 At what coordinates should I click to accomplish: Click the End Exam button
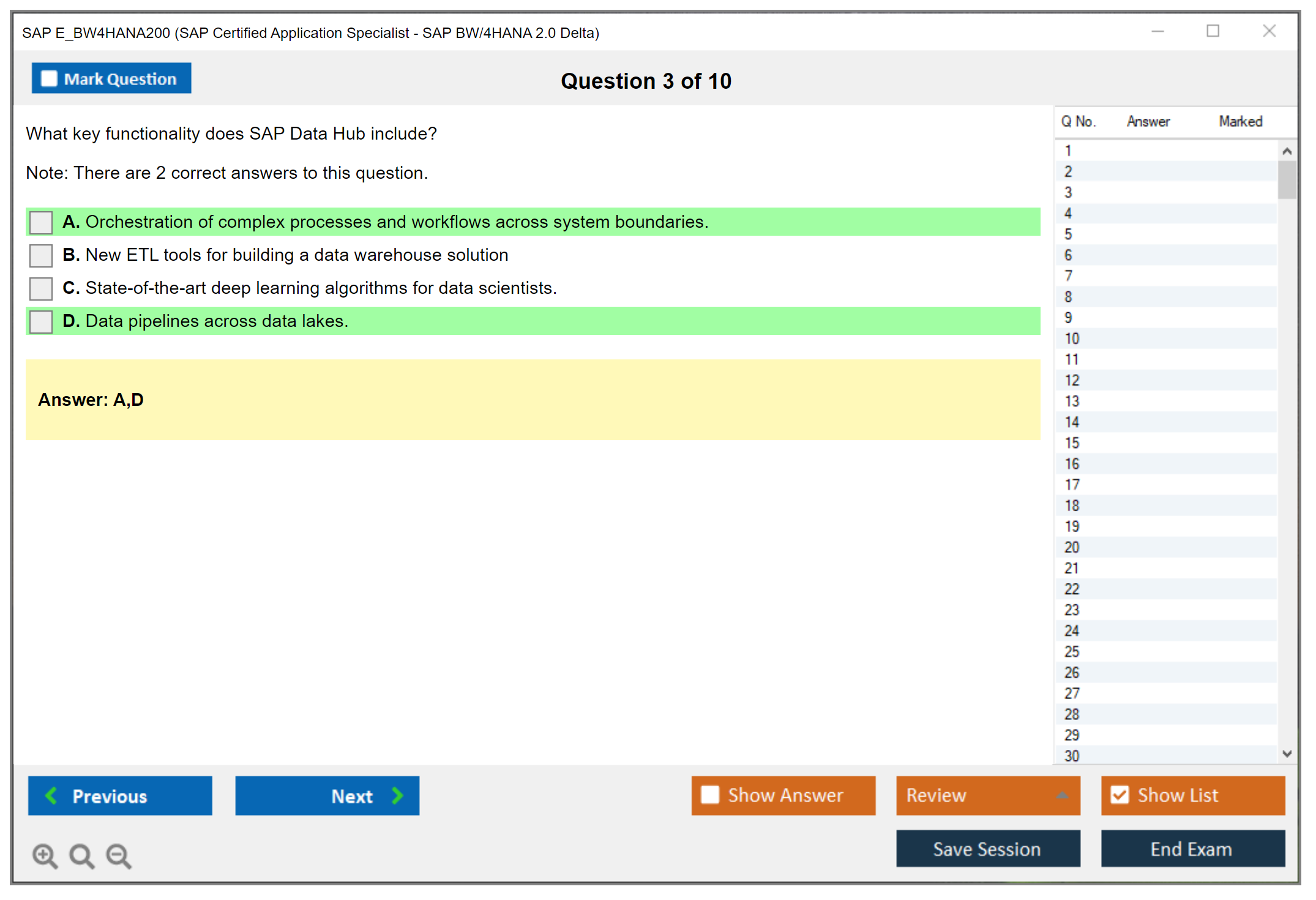1192,849
